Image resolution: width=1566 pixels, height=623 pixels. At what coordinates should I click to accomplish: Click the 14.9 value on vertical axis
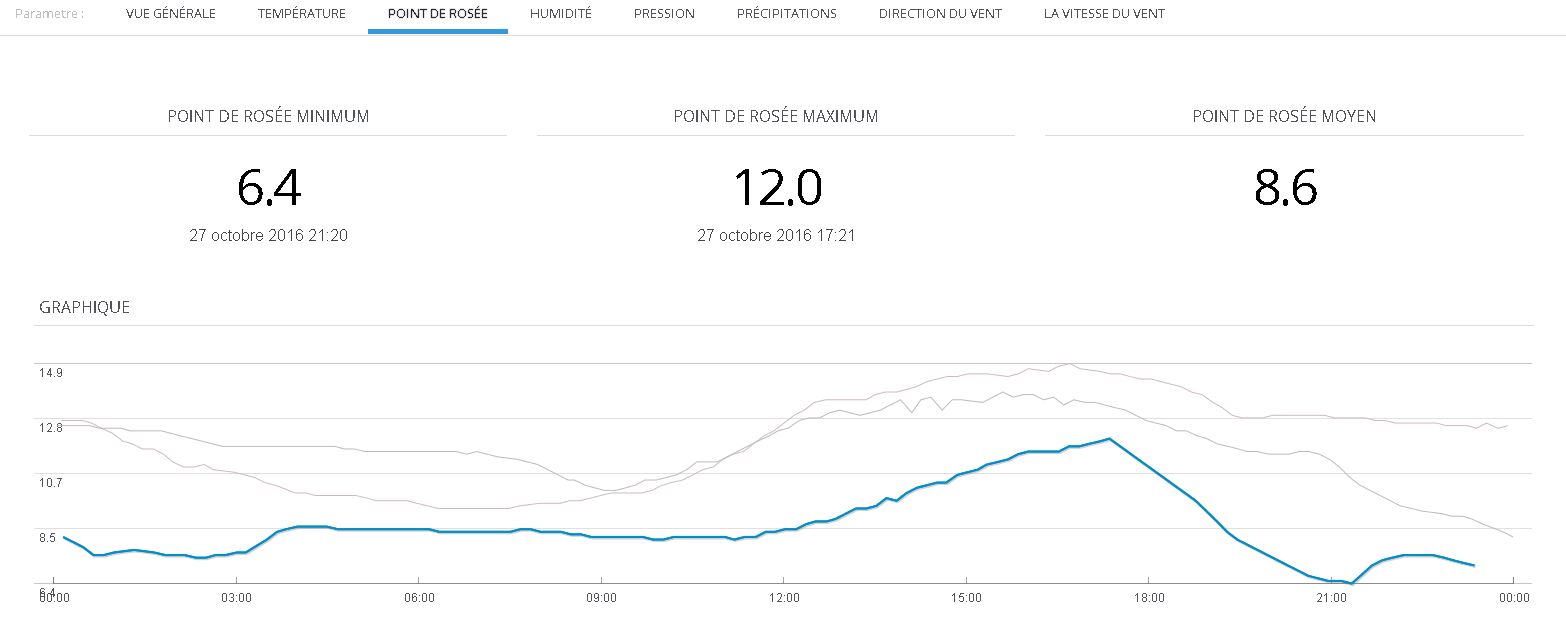click(51, 373)
